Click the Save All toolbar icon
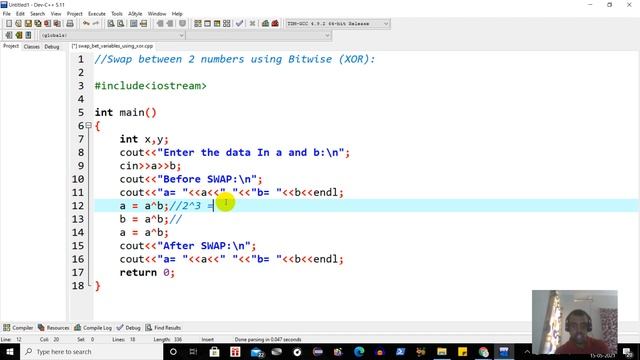 38,24
